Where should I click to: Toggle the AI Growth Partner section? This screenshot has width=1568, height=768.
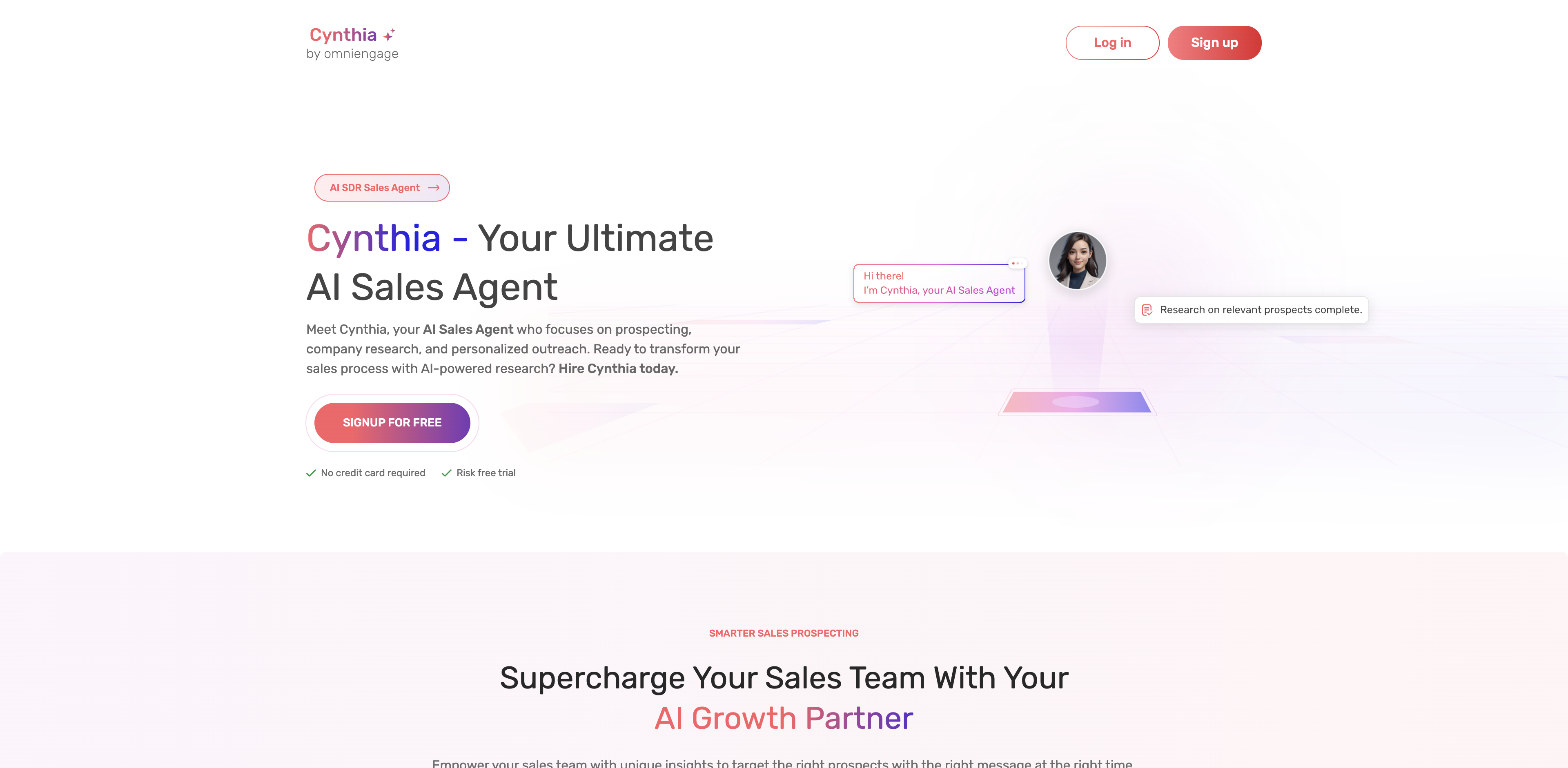point(784,717)
